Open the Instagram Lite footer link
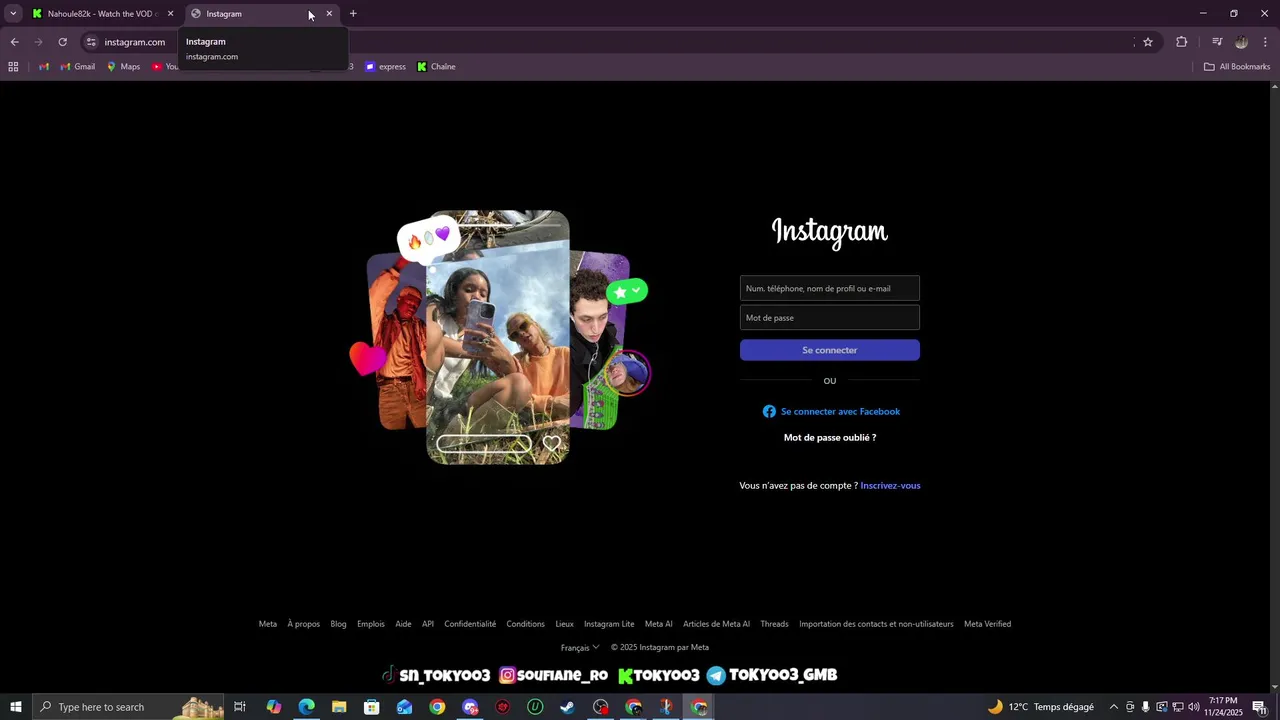Screen dimensions: 1280x720 [x=609, y=624]
